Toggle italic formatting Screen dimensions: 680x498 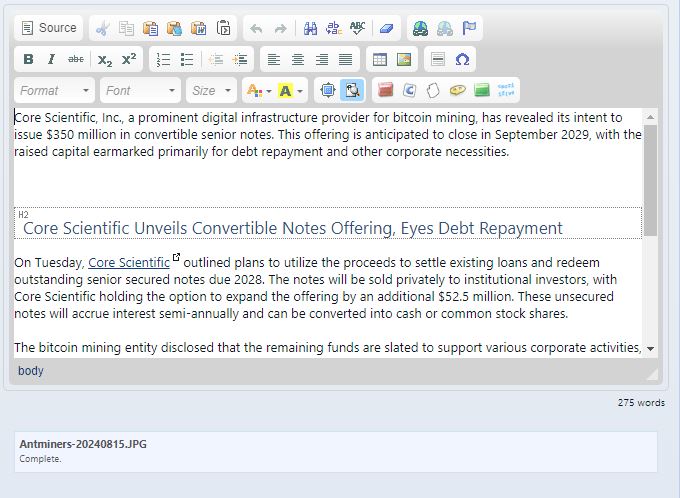point(50,59)
